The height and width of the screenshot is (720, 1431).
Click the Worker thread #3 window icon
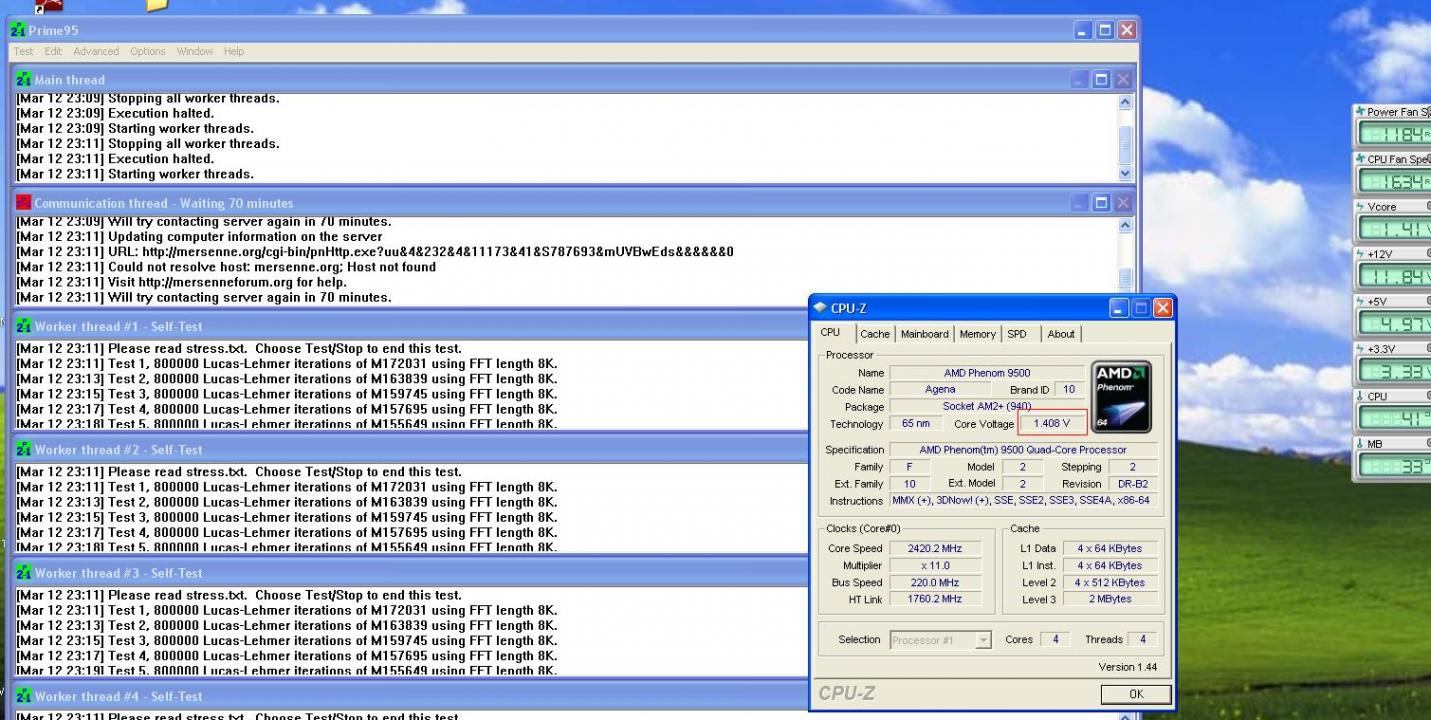click(x=24, y=573)
